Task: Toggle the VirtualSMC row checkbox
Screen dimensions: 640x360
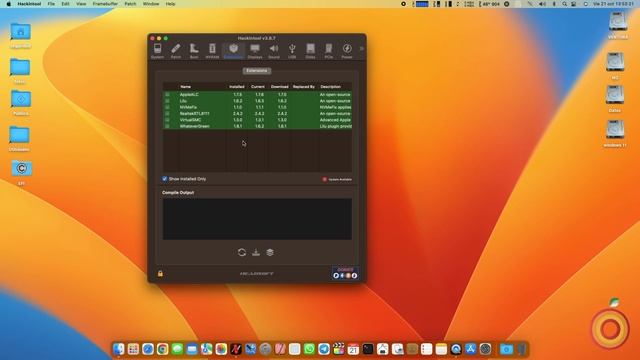Action: pos(167,120)
